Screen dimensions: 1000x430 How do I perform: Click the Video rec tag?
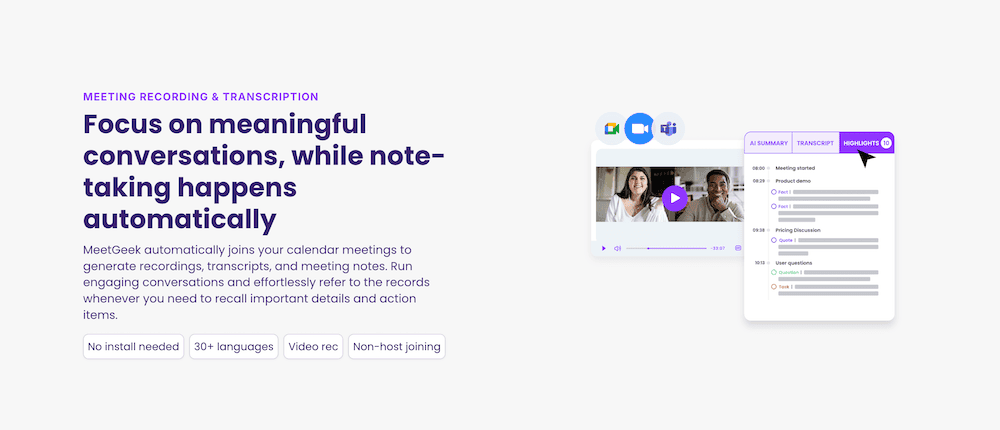click(x=313, y=346)
